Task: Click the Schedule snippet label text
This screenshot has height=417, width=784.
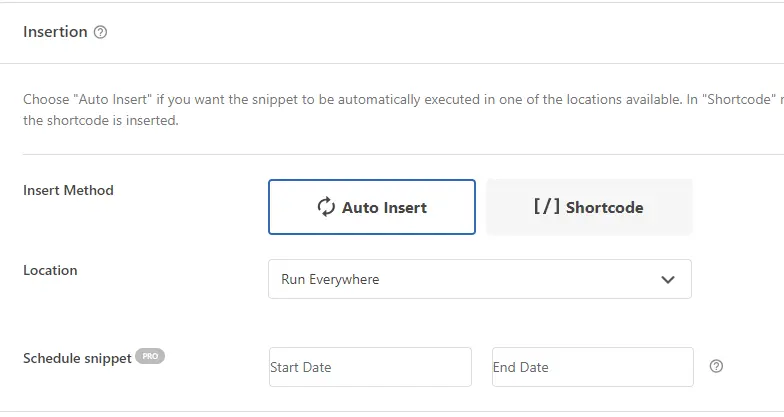Action: click(x=77, y=358)
